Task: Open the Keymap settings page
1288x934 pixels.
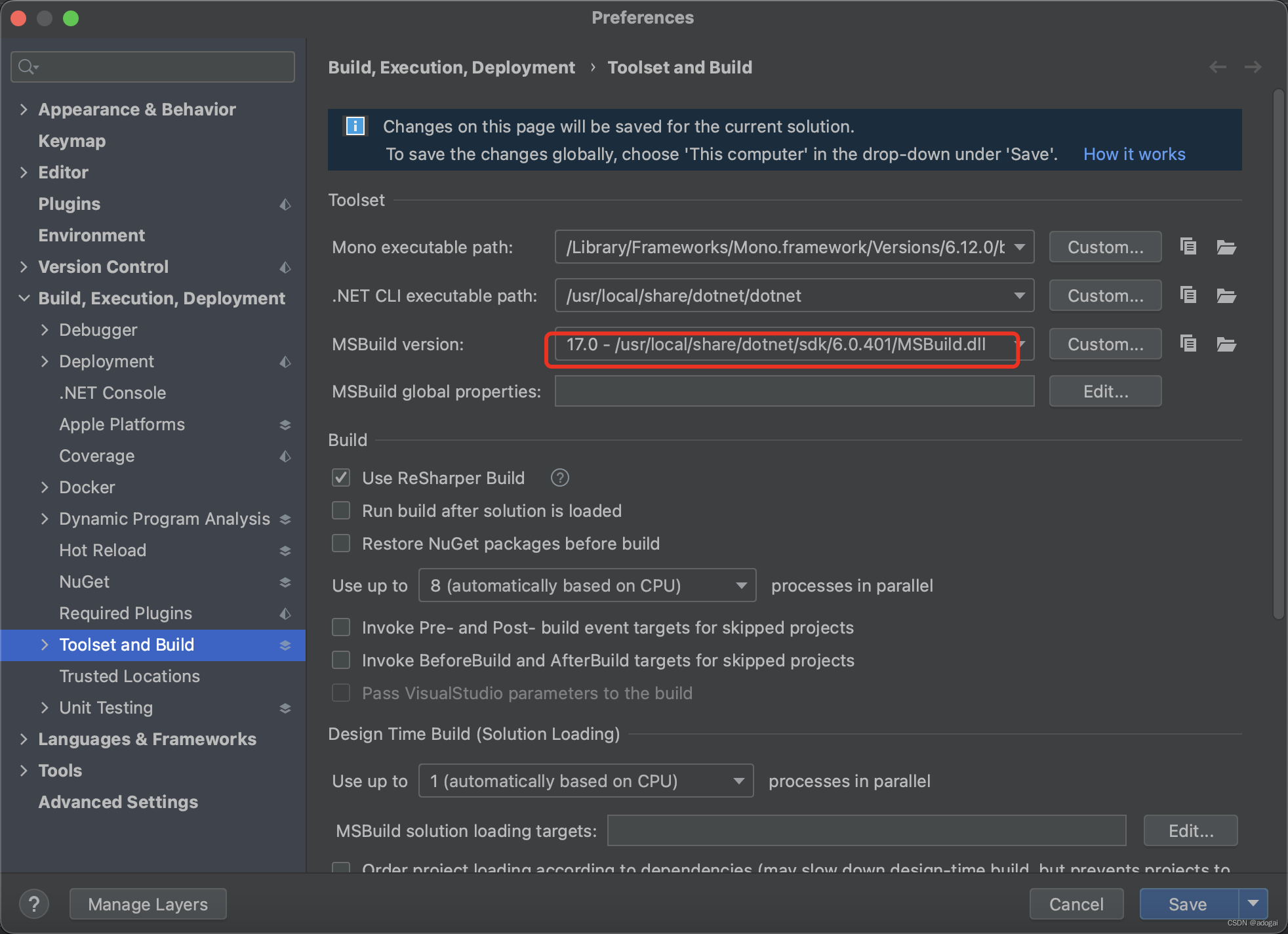Action: click(71, 140)
